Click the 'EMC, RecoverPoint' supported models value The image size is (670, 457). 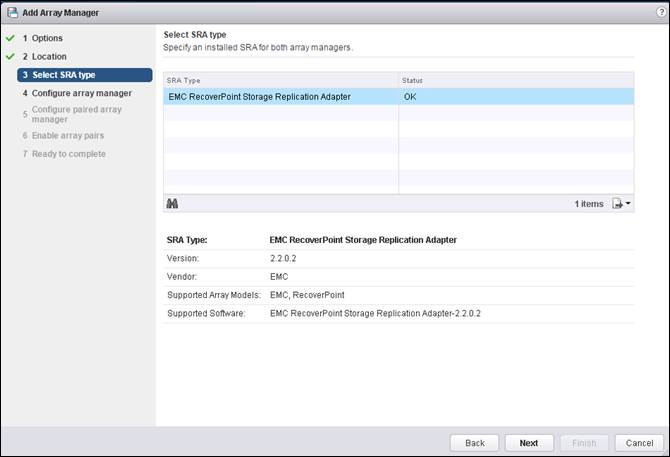[x=307, y=295]
